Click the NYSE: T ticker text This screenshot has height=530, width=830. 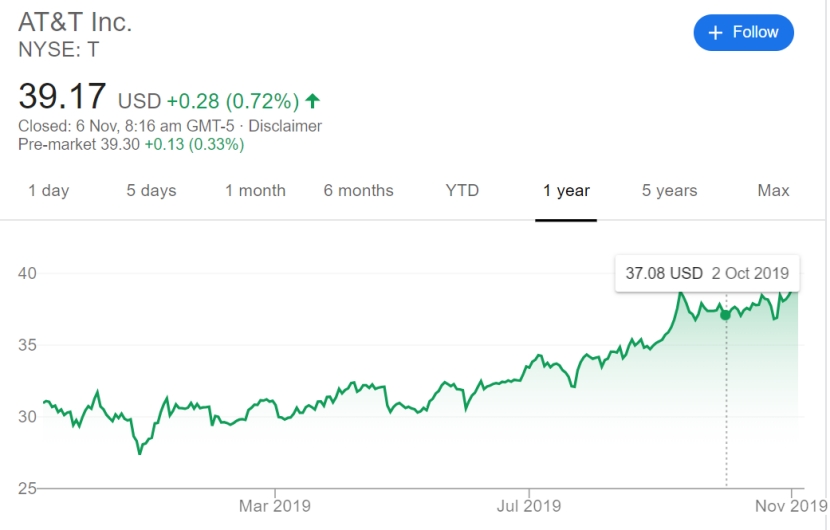pyautogui.click(x=59, y=48)
